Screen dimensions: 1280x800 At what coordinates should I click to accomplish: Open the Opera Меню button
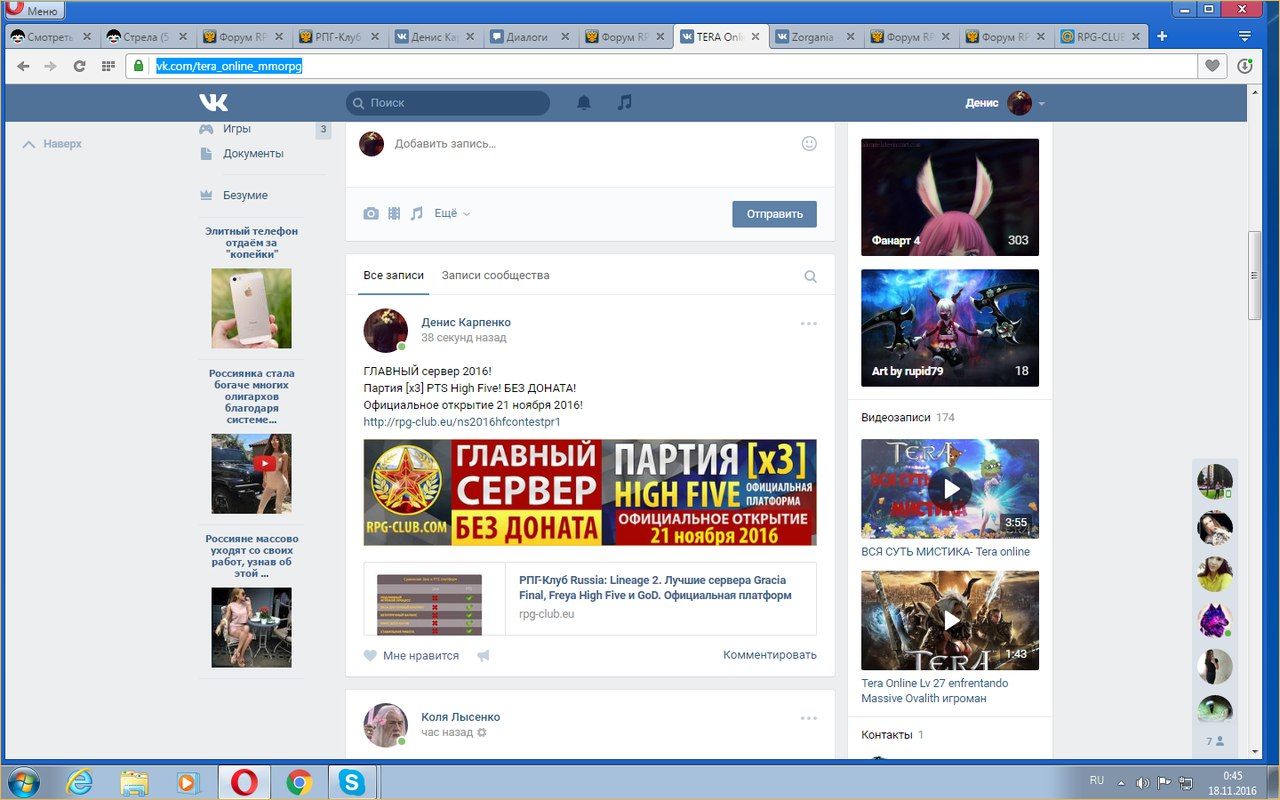click(x=34, y=10)
